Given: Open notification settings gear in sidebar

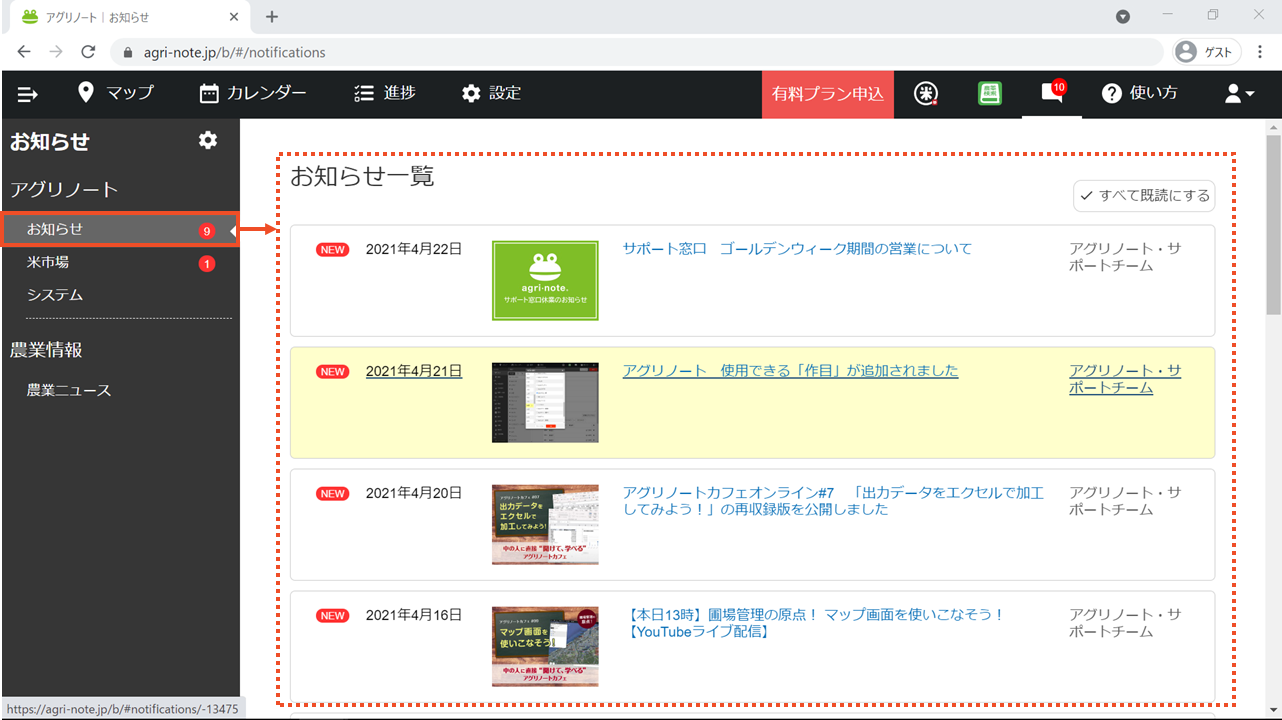Looking at the screenshot, I should 208,140.
